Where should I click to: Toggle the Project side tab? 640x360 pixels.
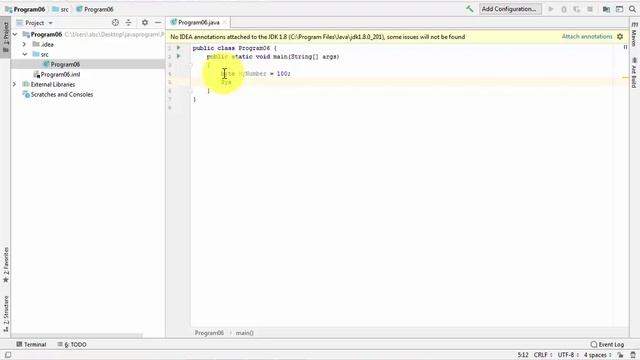[x=6, y=37]
